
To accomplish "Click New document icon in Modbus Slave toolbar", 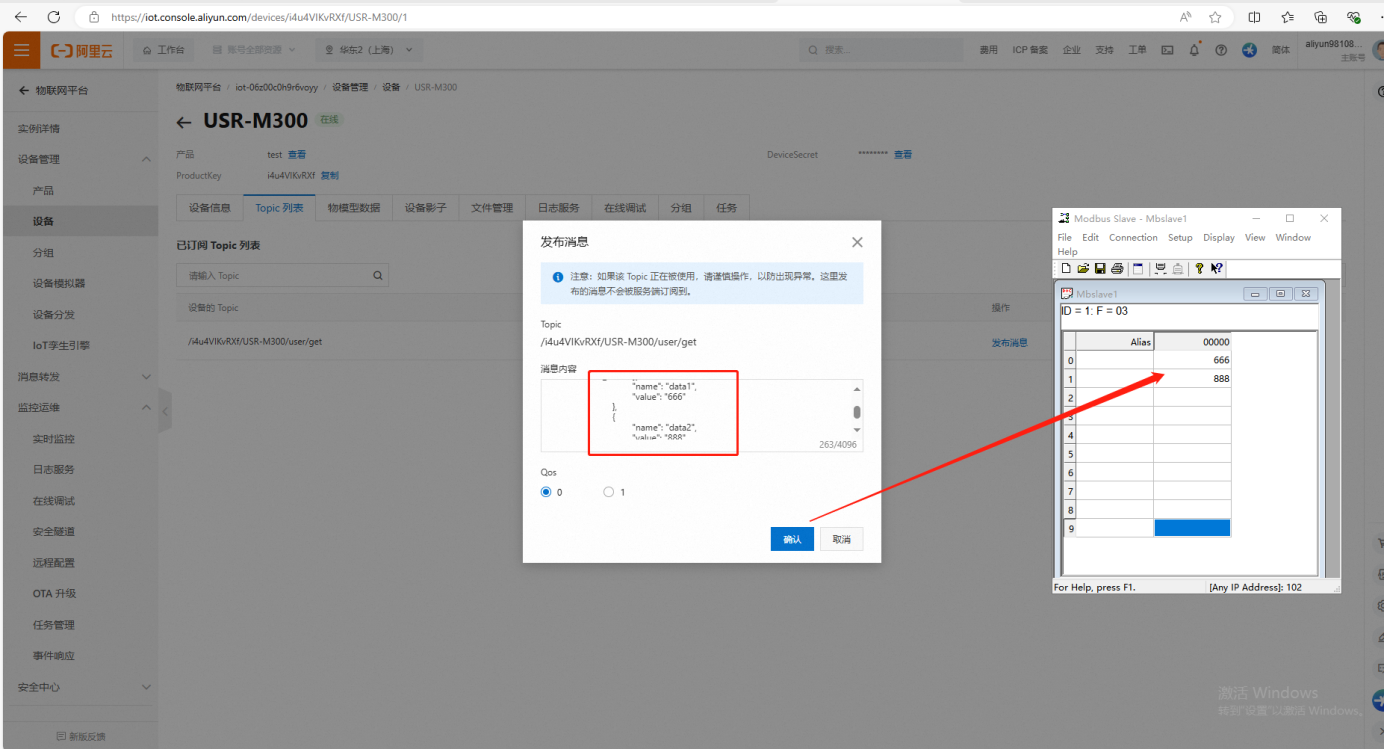I will coord(1066,268).
